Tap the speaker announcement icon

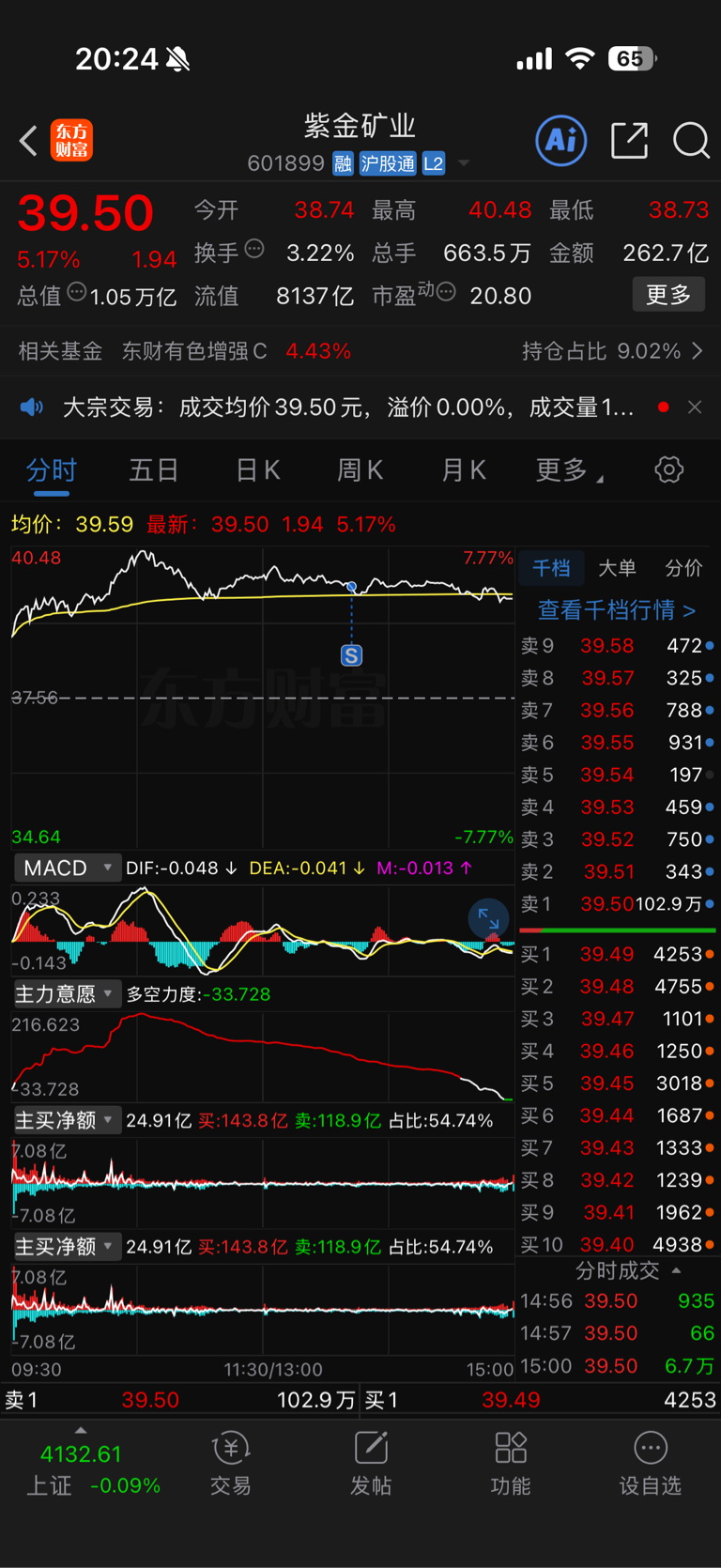(32, 407)
